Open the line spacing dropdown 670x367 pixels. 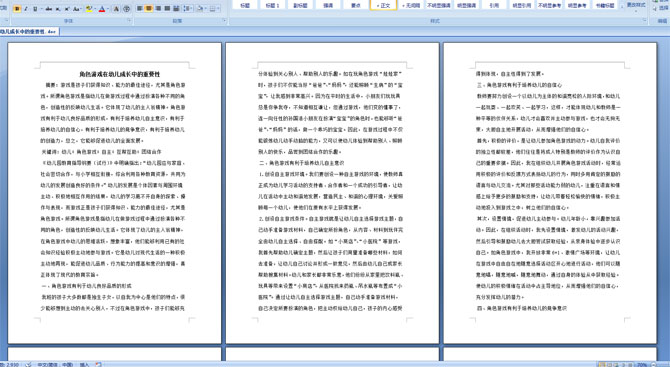pyautogui.click(x=188, y=9)
